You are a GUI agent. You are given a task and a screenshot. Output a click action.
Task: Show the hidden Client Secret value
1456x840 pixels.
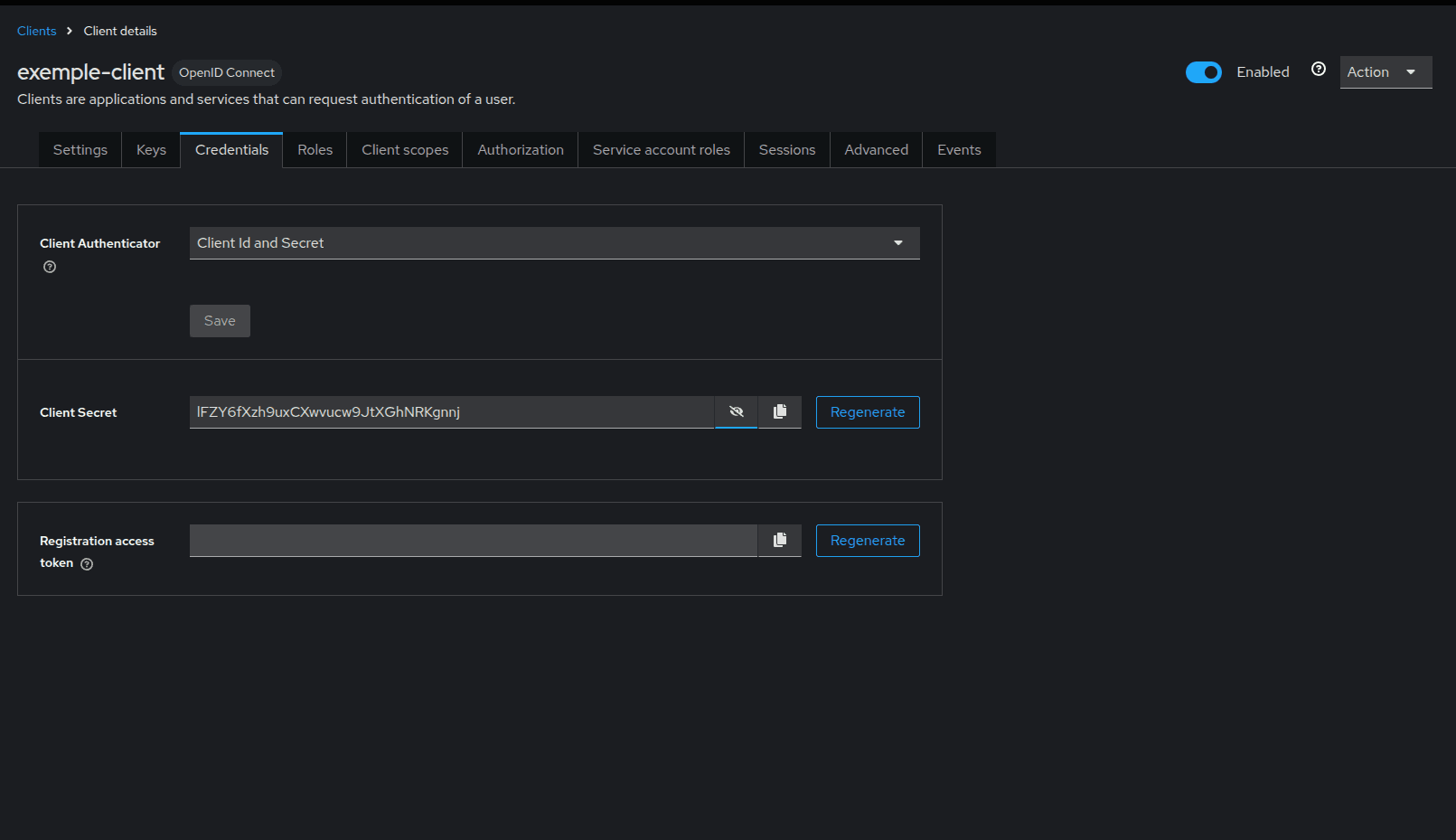tap(736, 411)
